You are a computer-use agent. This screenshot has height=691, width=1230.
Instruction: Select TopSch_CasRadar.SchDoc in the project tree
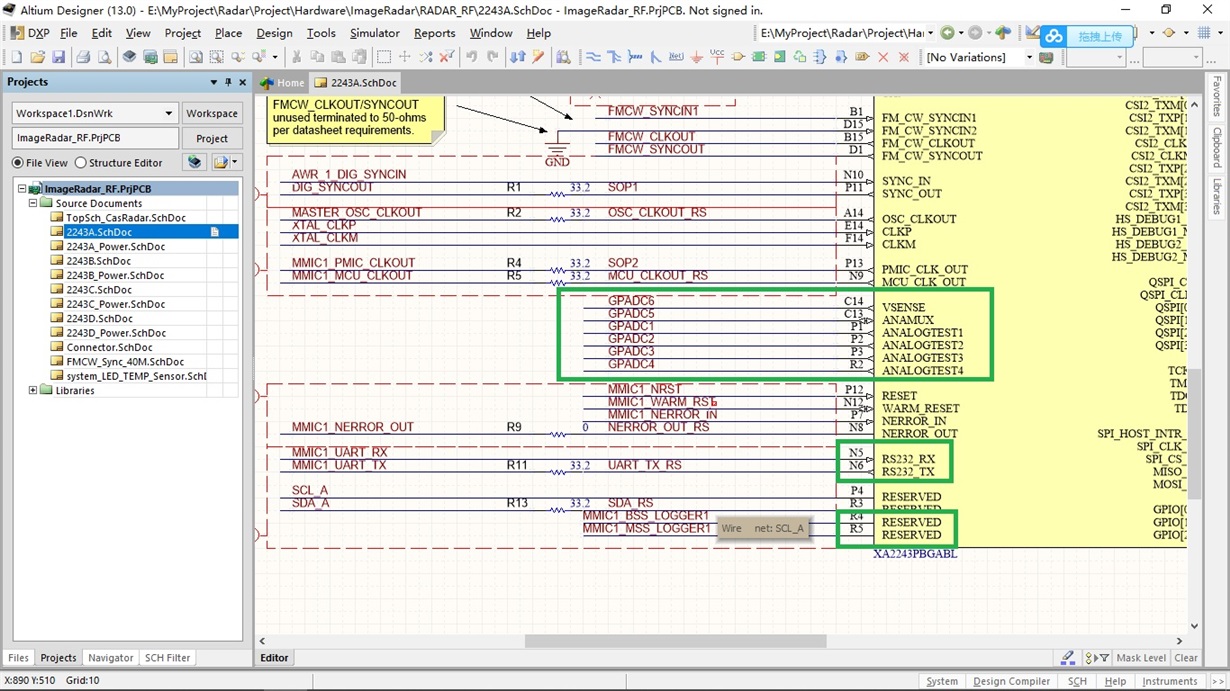(126, 217)
